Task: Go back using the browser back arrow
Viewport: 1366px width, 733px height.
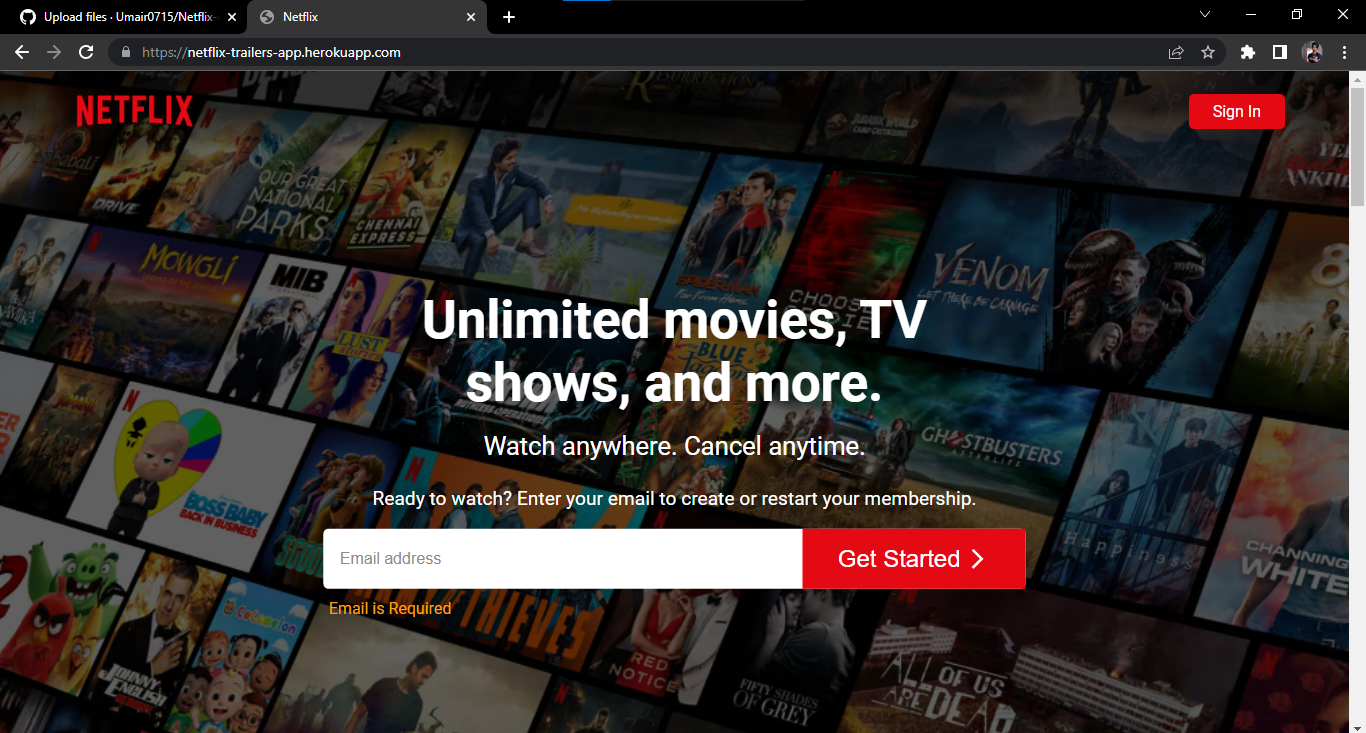Action: [x=22, y=51]
